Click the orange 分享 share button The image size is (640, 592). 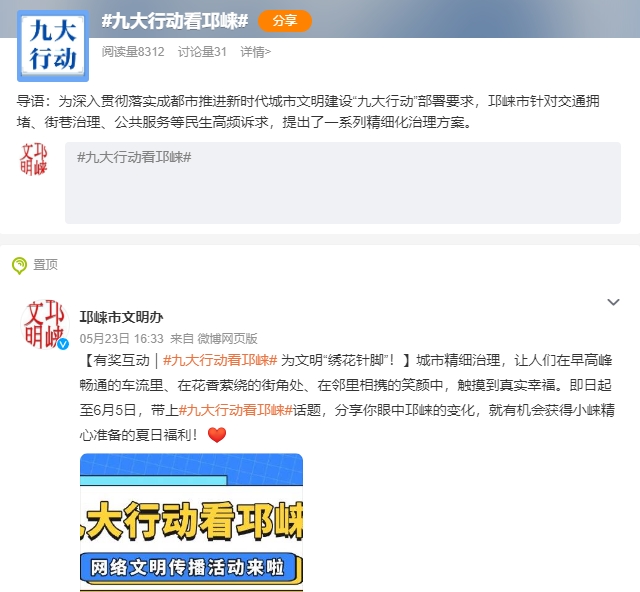pos(285,21)
